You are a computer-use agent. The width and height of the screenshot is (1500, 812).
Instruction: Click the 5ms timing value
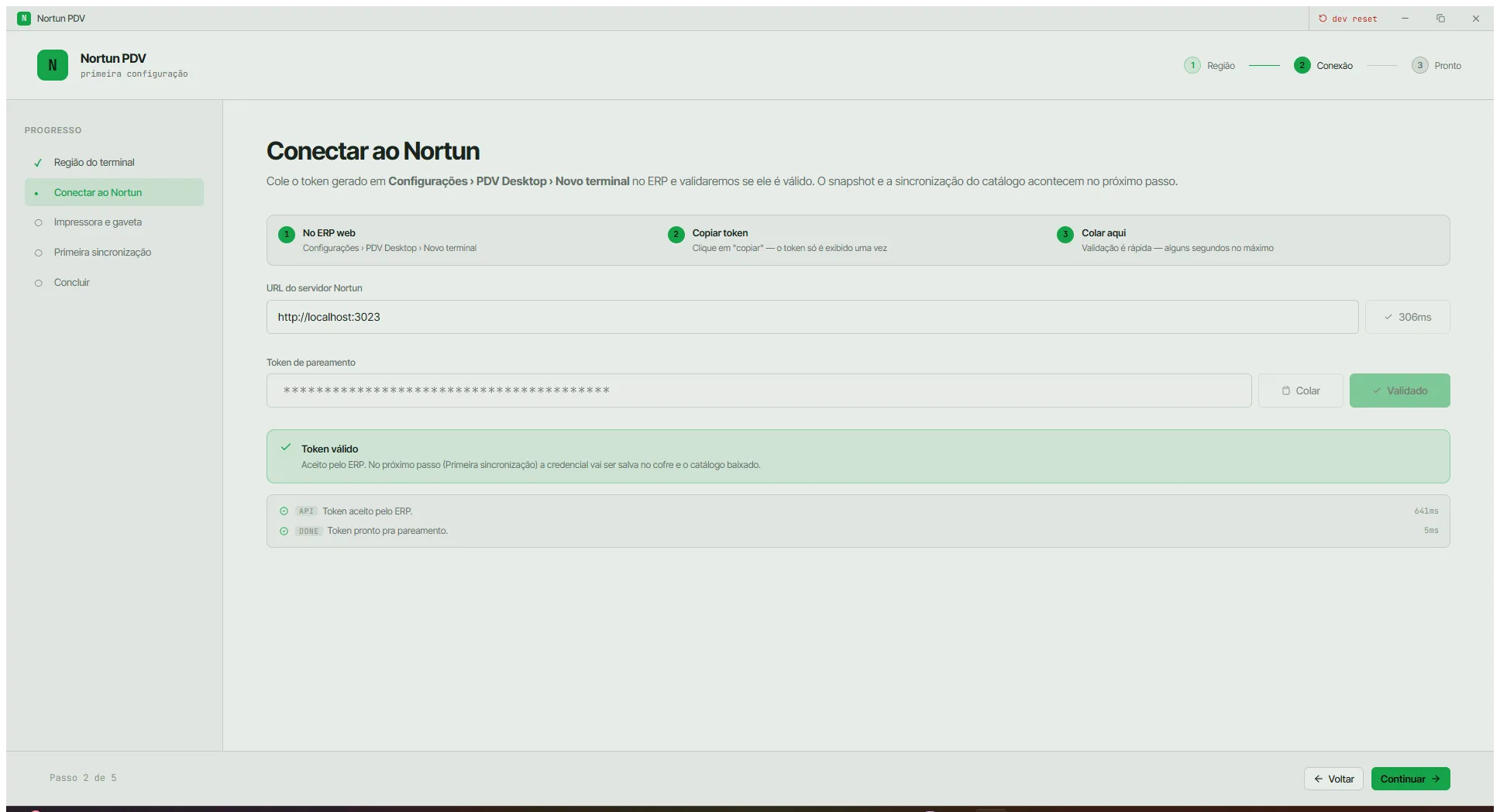(x=1430, y=531)
